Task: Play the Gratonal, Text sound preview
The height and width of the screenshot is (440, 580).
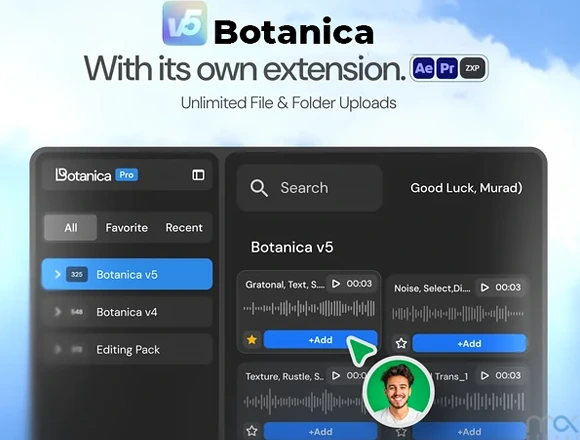Action: [x=336, y=284]
